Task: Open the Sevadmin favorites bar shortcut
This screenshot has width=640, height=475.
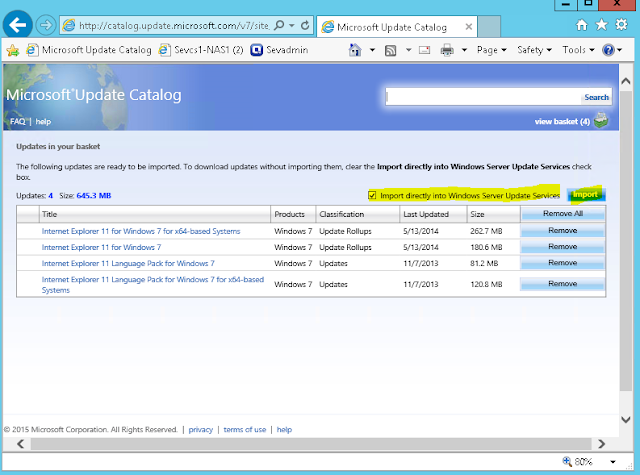Action: pos(279,50)
